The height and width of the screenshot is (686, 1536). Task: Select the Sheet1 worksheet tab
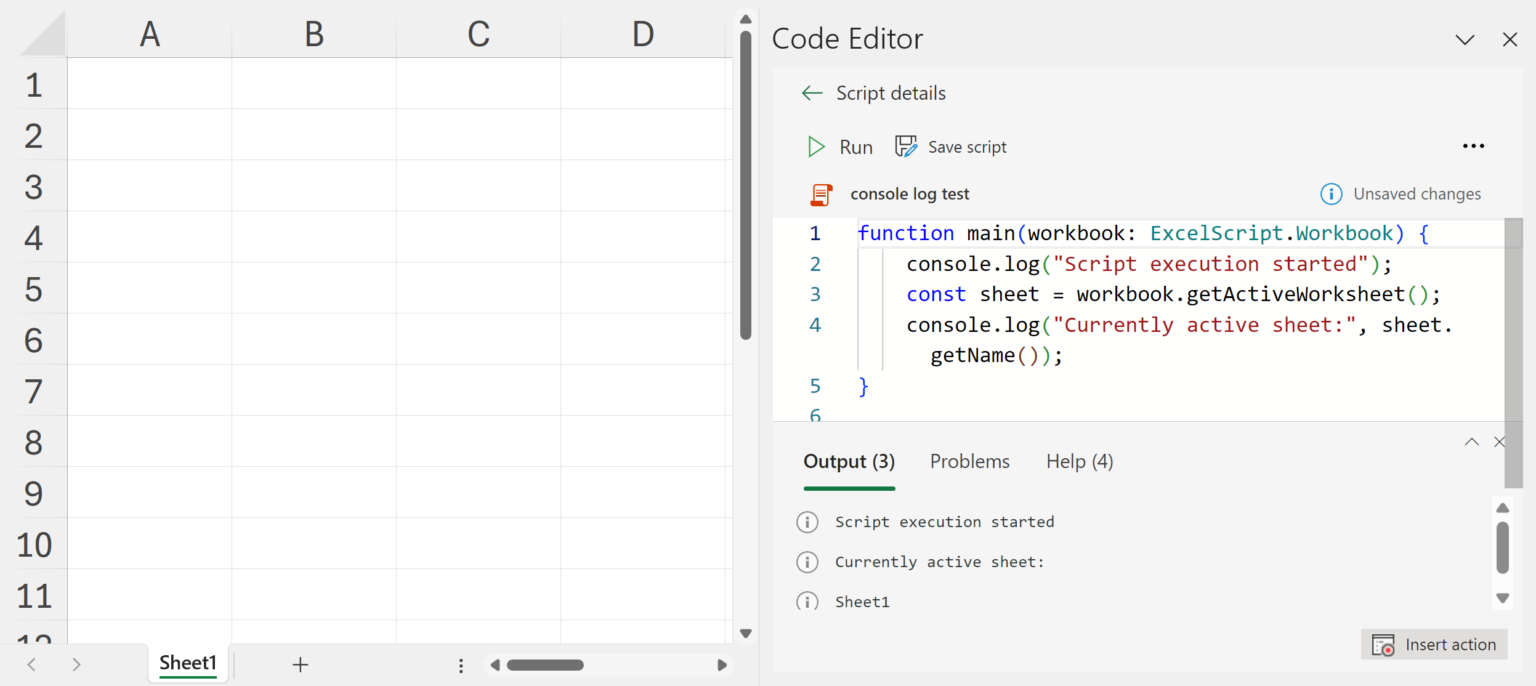188,663
